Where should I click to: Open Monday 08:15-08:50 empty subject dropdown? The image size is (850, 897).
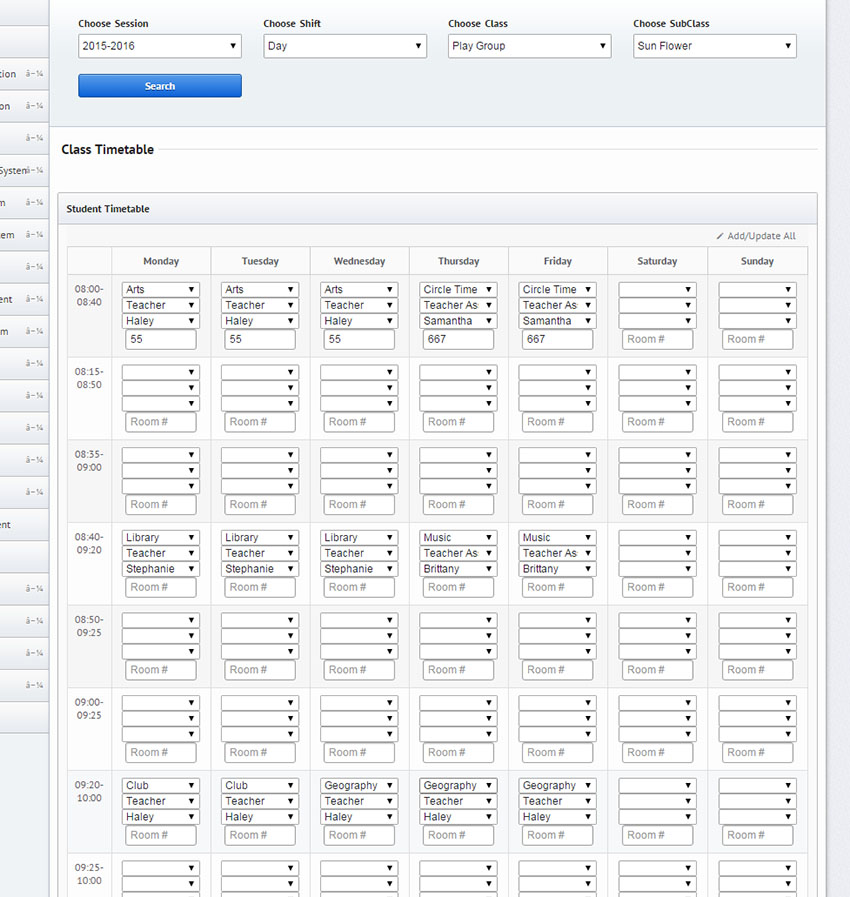tap(160, 372)
